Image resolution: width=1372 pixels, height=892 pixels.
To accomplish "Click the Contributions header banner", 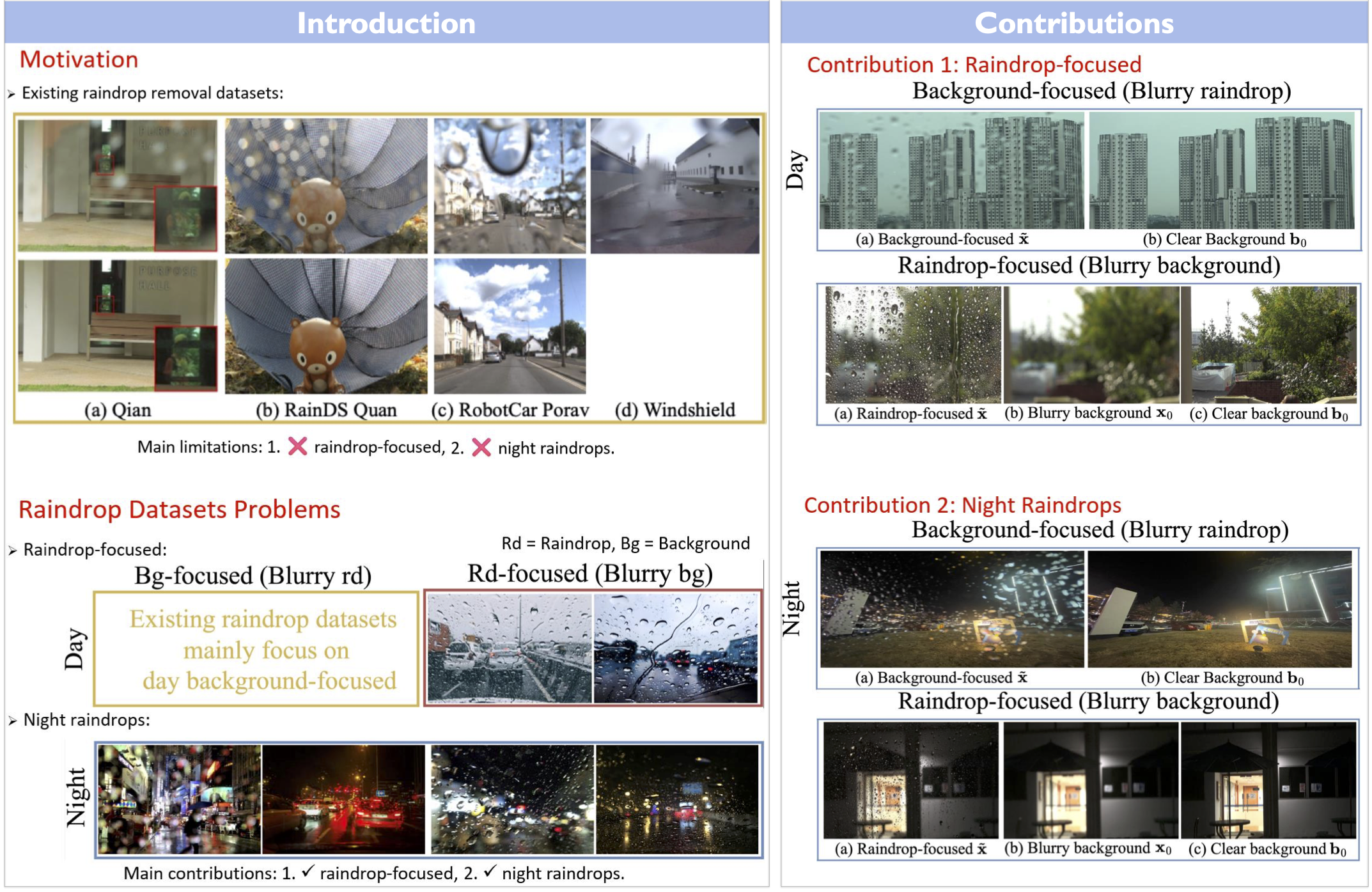I will (1073, 23).
